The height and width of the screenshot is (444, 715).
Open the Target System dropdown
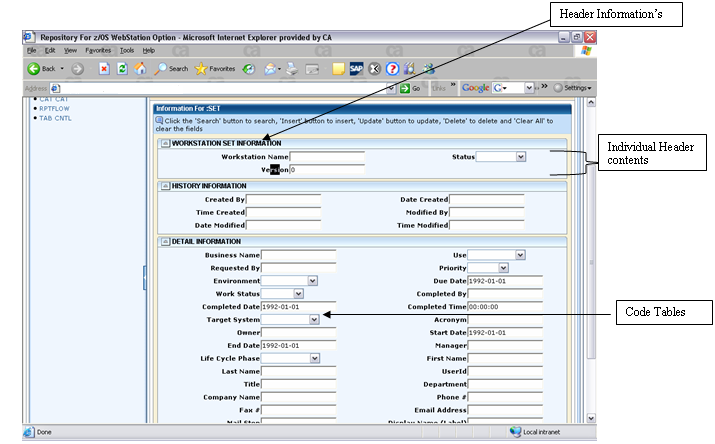click(314, 320)
